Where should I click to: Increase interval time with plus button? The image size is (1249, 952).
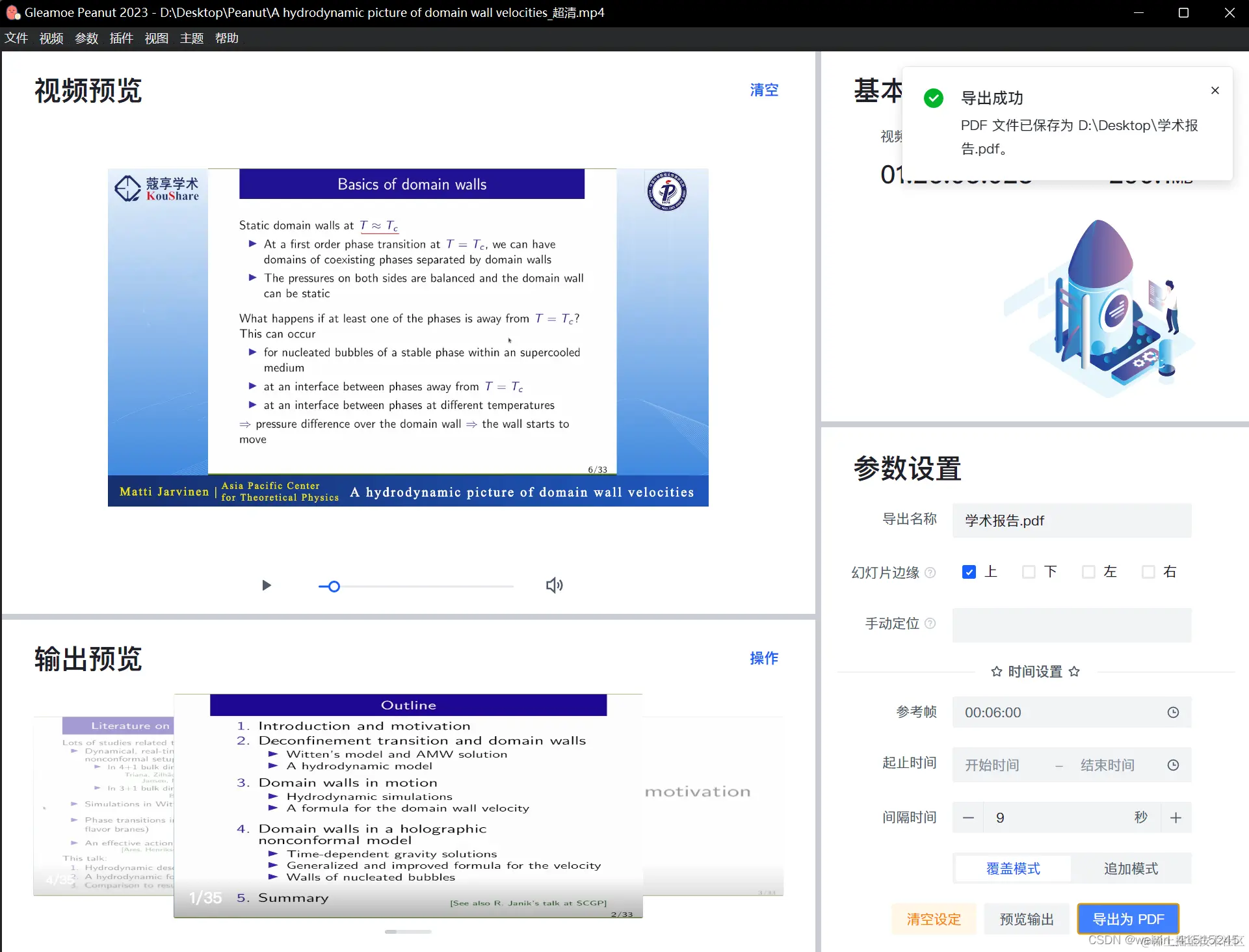tap(1176, 818)
